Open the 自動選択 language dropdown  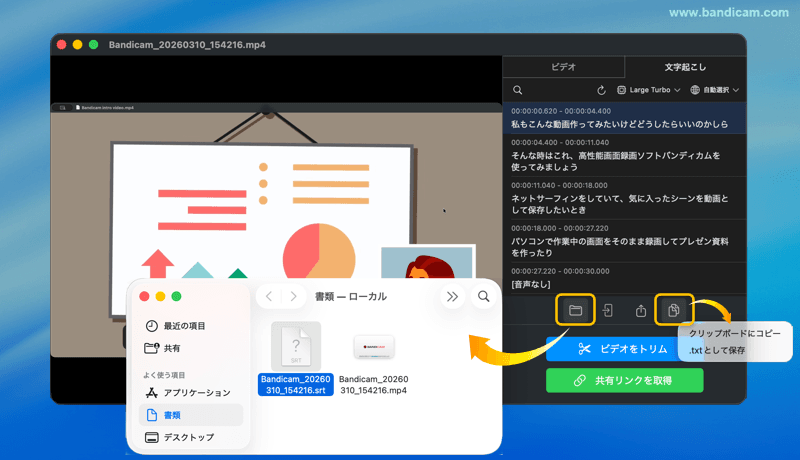[714, 90]
